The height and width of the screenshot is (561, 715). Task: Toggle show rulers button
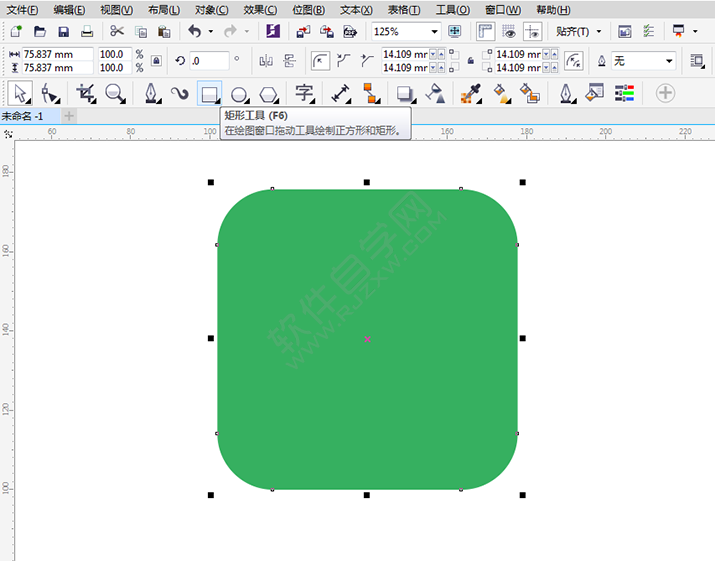point(485,31)
